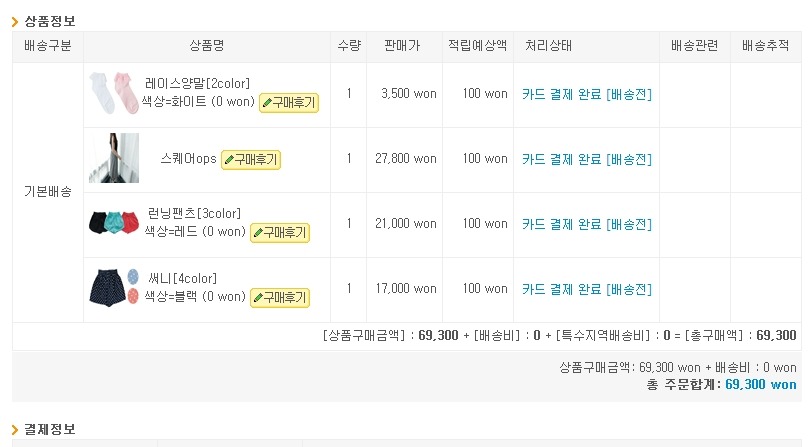Click 써니[4color] product name link
This screenshot has width=809, height=447.
(182, 278)
